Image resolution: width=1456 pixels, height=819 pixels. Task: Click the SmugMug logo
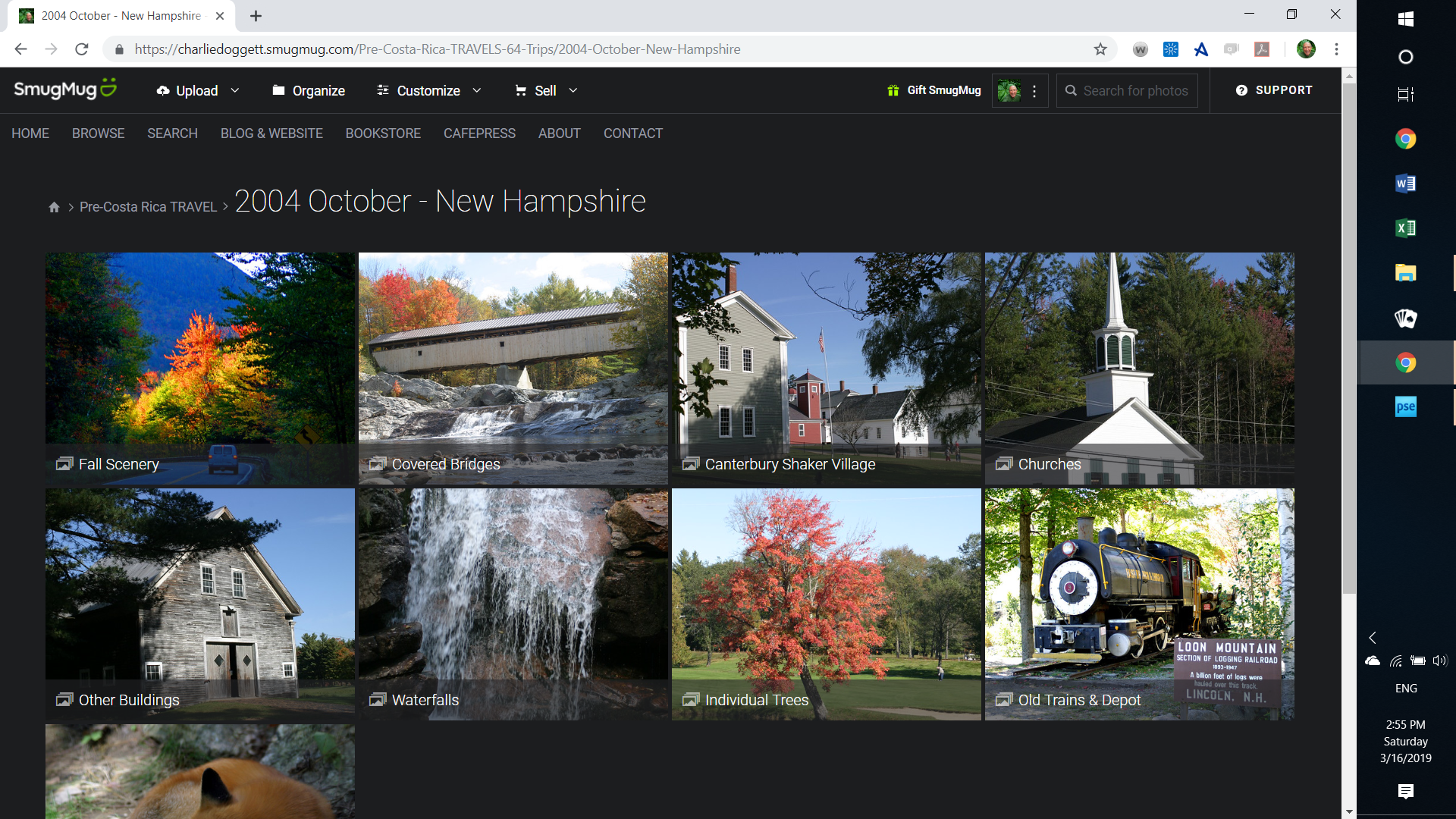(65, 89)
